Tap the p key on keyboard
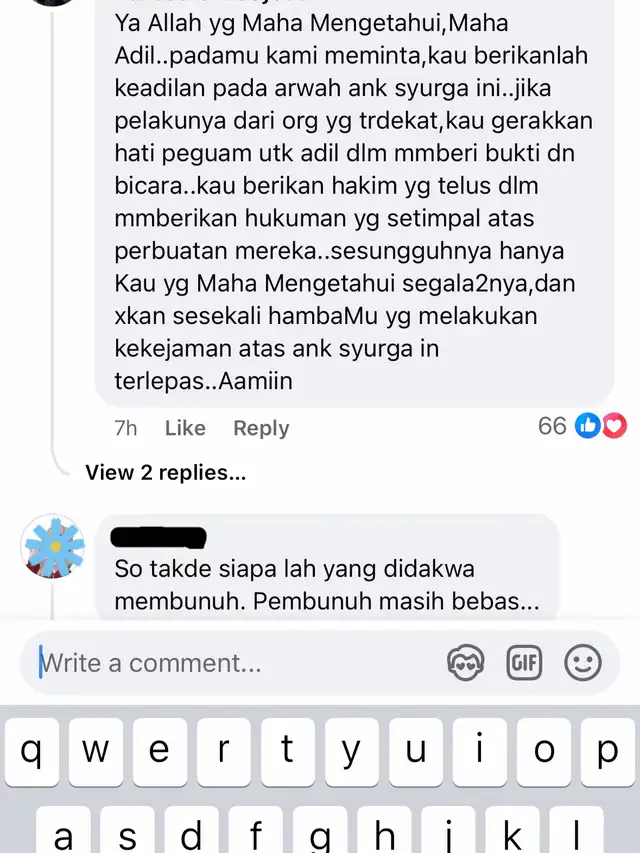 coord(607,752)
